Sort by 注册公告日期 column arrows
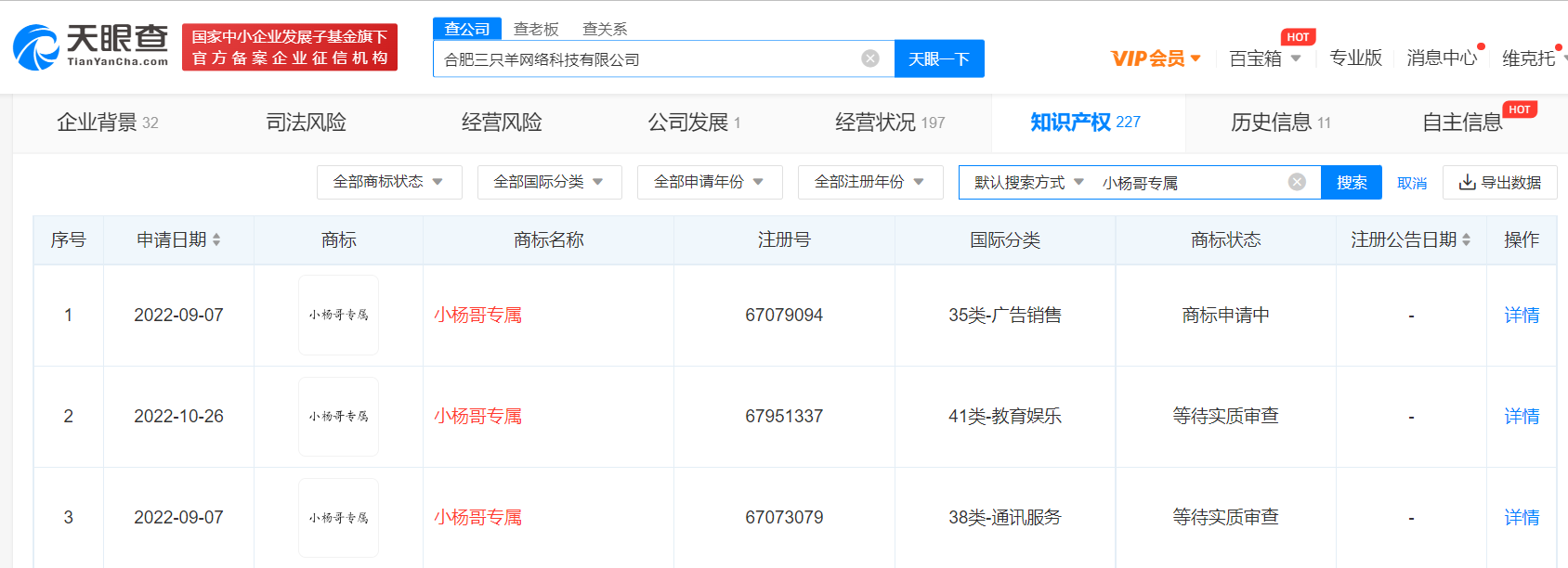Viewport: 1568px width, 568px height. click(1466, 239)
